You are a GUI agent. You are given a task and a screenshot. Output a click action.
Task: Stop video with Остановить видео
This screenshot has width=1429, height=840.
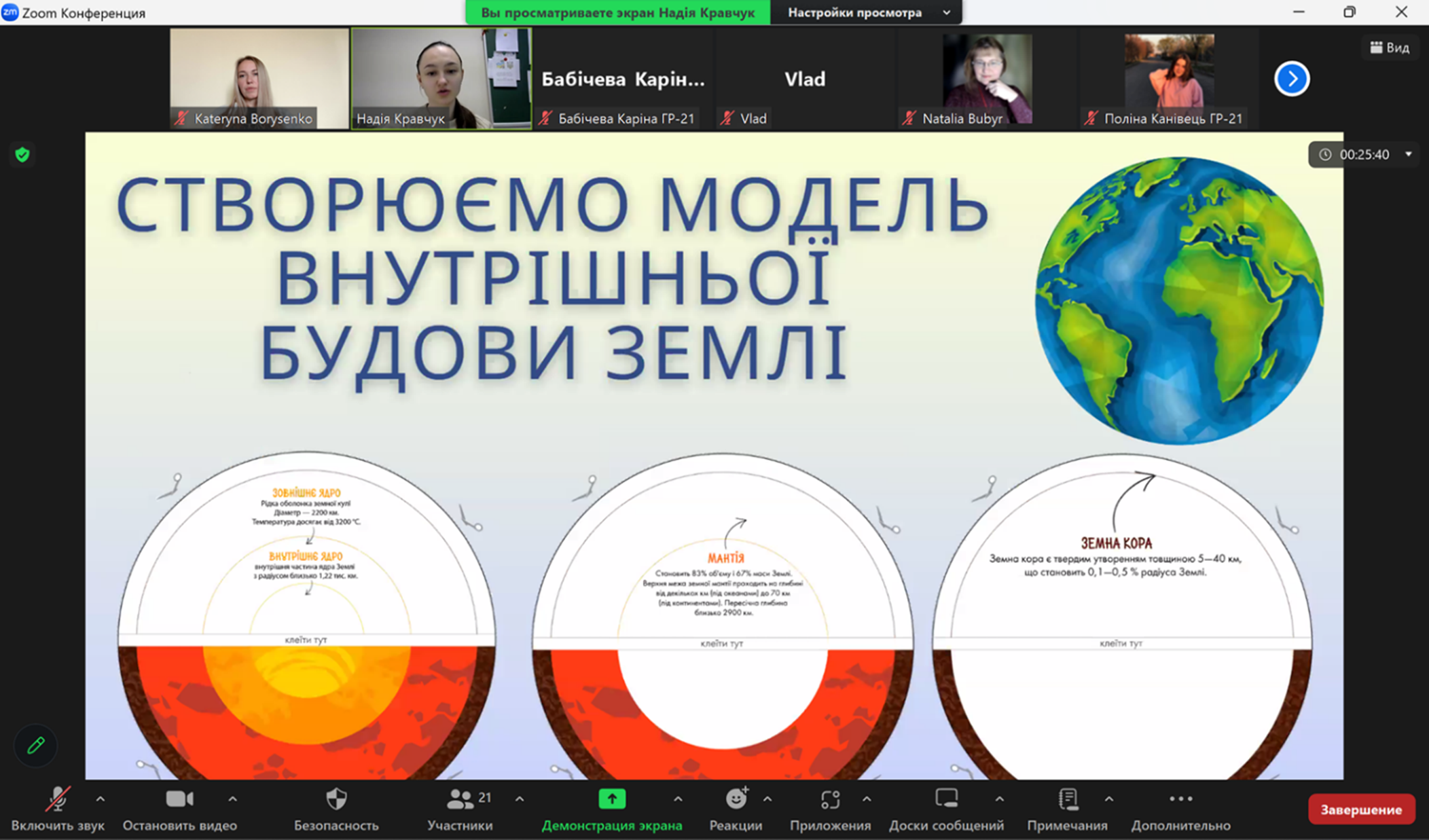click(x=179, y=800)
